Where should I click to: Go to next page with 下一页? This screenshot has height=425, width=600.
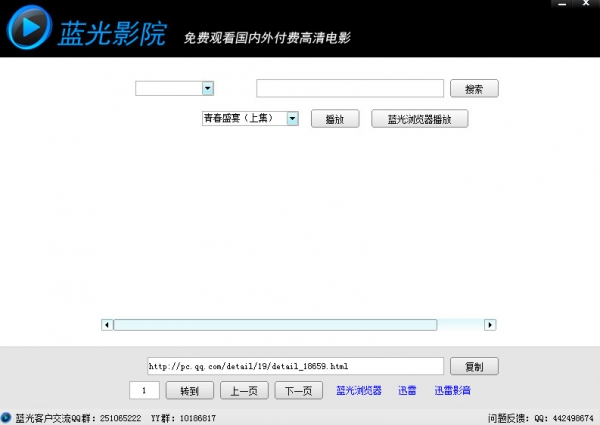point(298,390)
